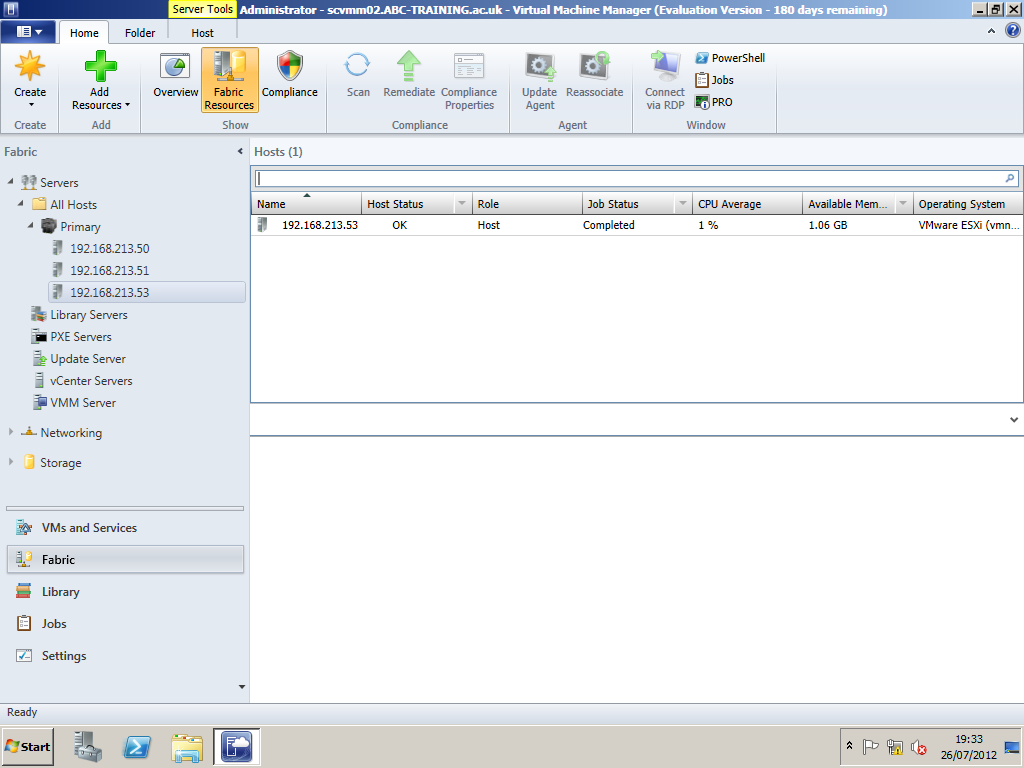Select the Fabric Resources ribbon button

[x=229, y=80]
